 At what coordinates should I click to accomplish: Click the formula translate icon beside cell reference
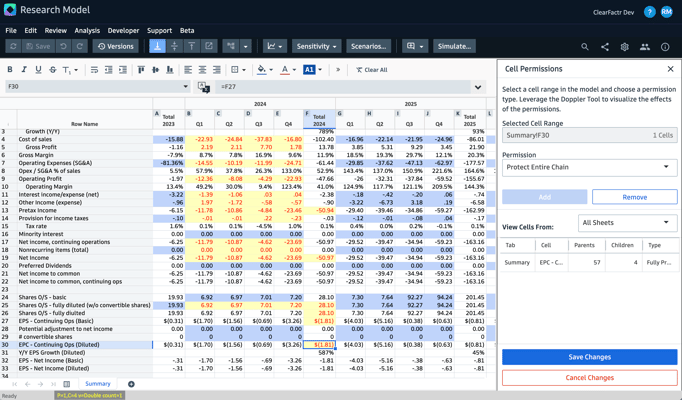(x=204, y=87)
